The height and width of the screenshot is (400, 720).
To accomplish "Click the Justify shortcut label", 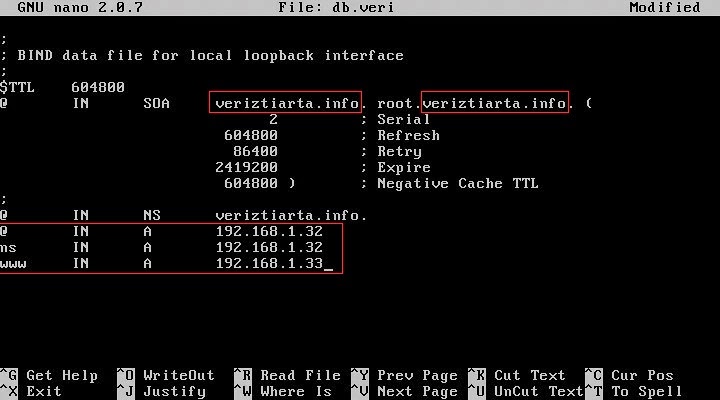I will [x=174, y=392].
